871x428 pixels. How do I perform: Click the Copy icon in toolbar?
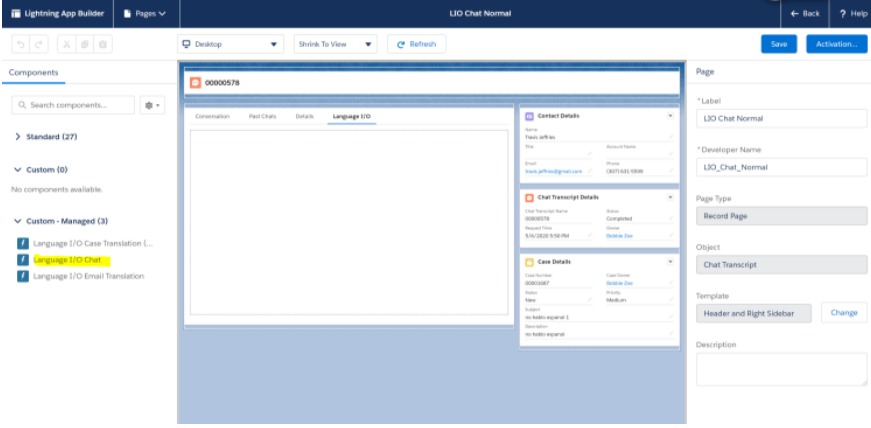86,44
